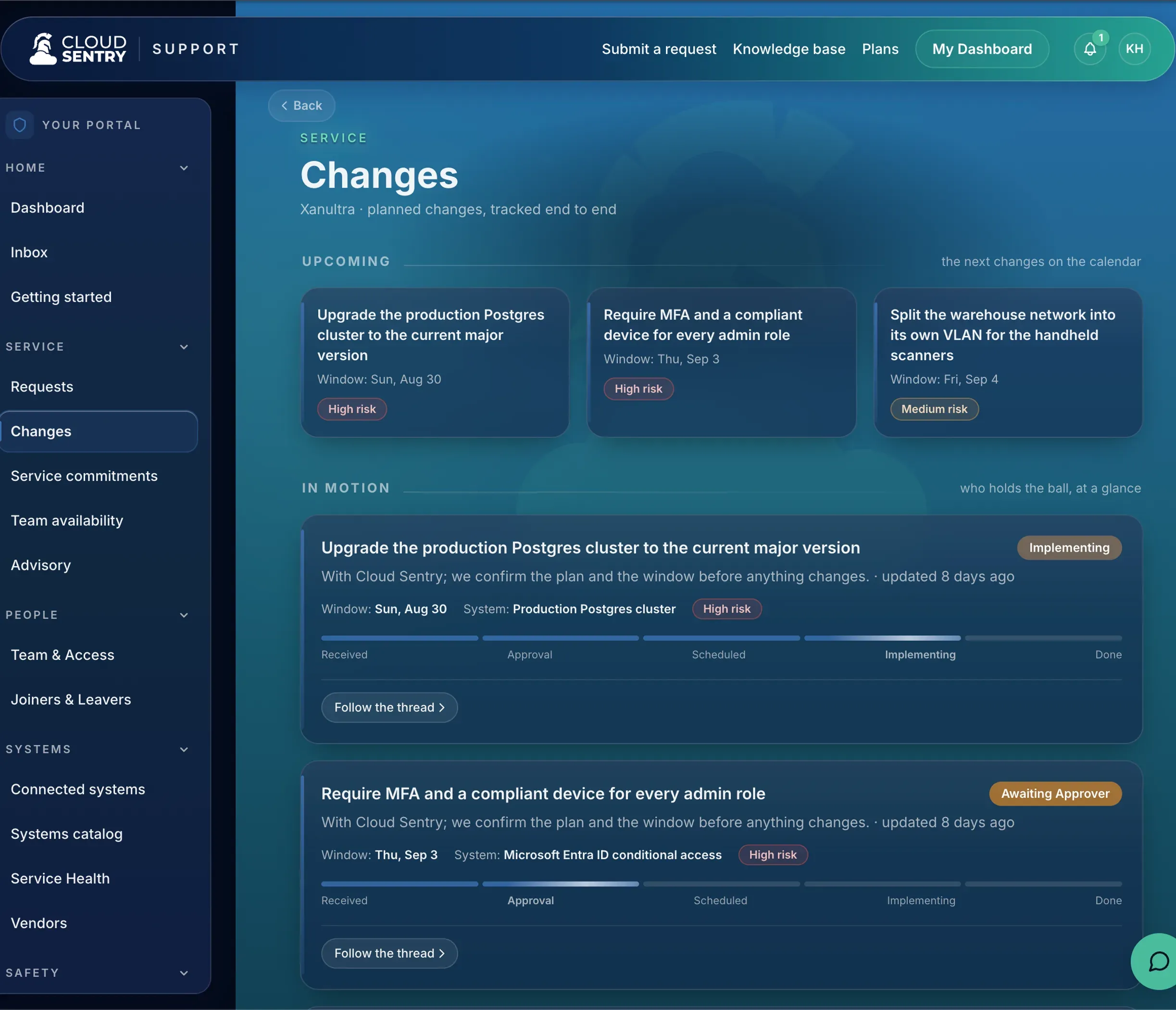Open Advisory in the sidebar
The width and height of the screenshot is (1176, 1010).
(x=99, y=566)
